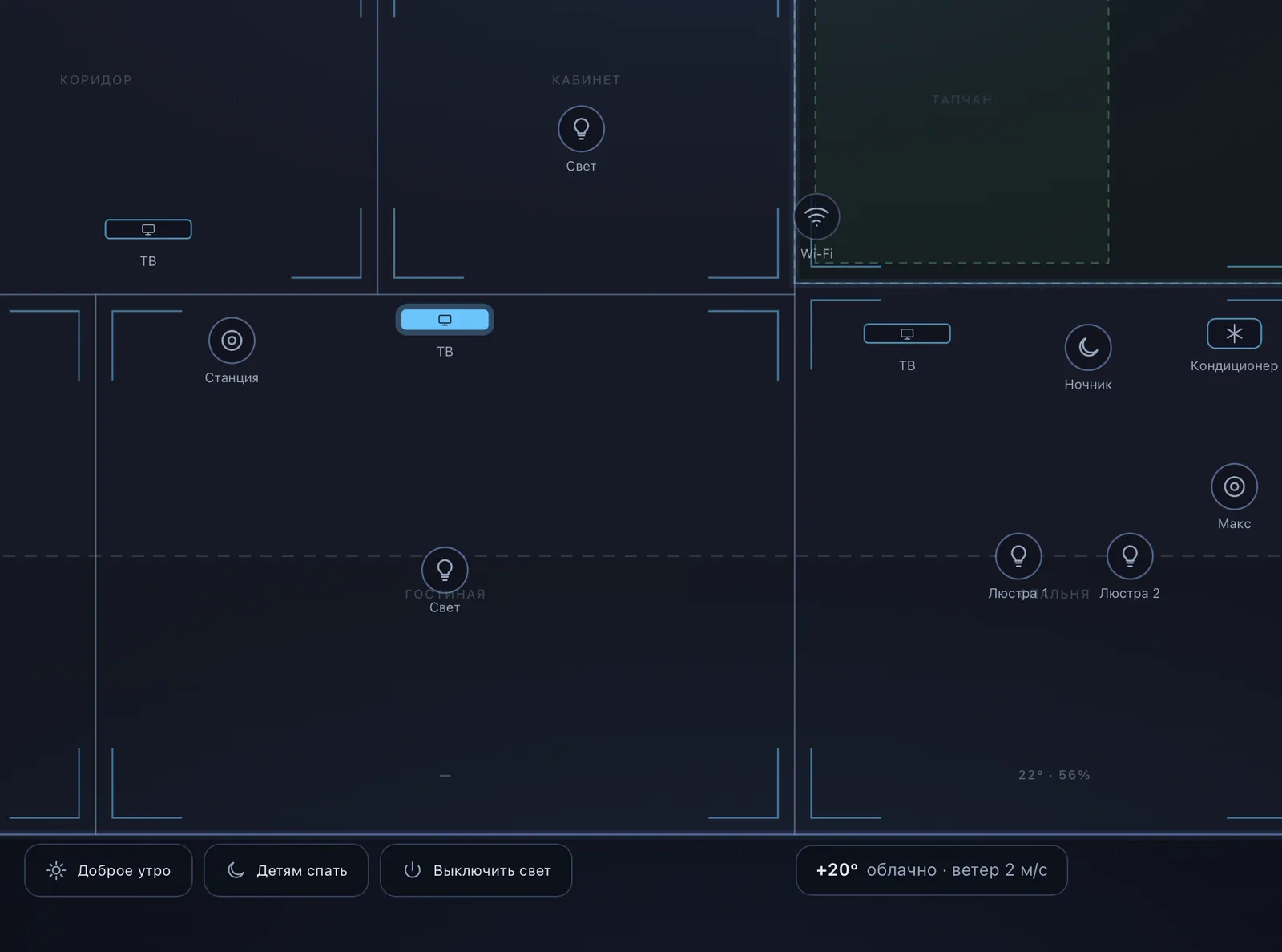This screenshot has height=952, width=1282.
Task: Toggle the Коридор ТВ device
Action: (x=148, y=229)
